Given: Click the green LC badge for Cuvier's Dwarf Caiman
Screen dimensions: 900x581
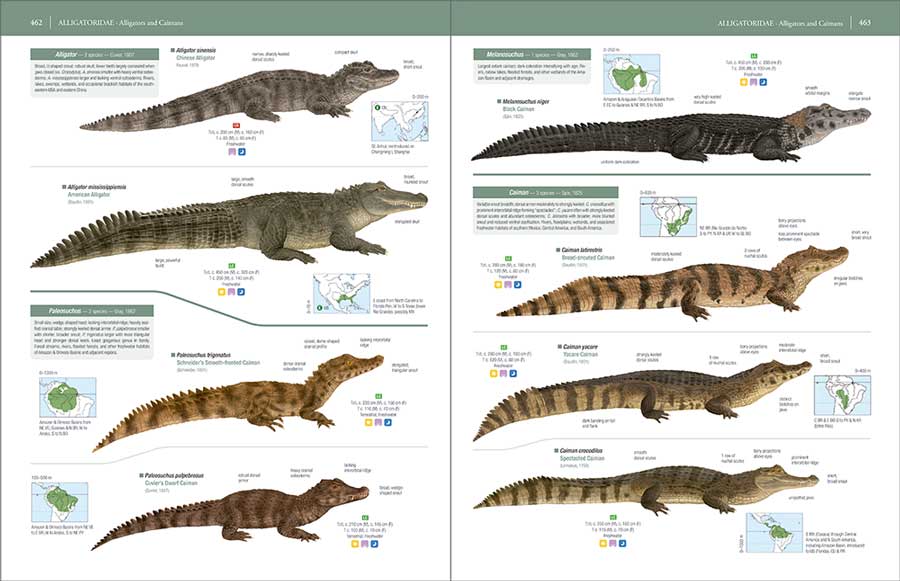Looking at the screenshot, I should click(x=364, y=518).
